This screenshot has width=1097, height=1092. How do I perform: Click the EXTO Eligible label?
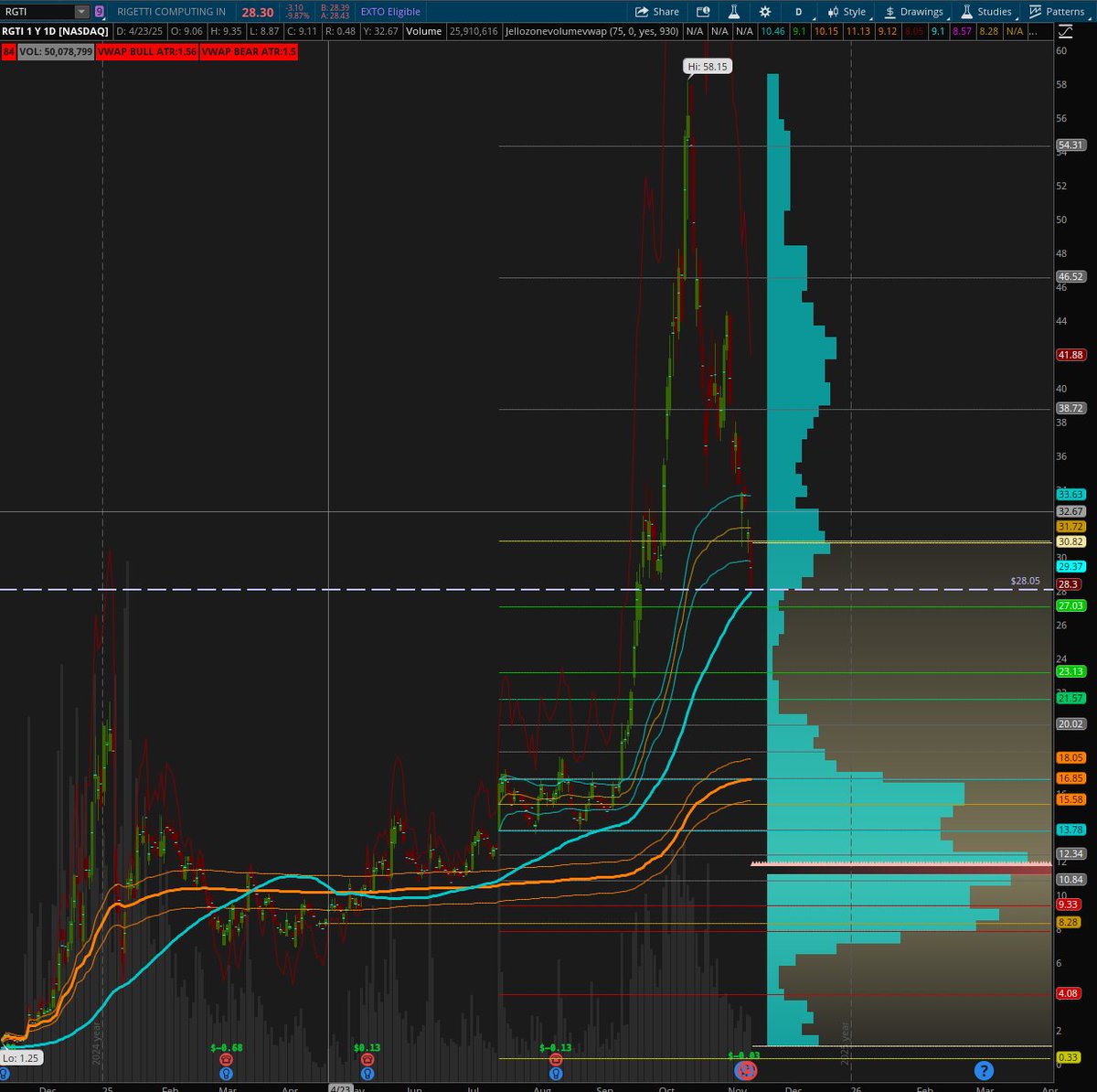tap(390, 12)
